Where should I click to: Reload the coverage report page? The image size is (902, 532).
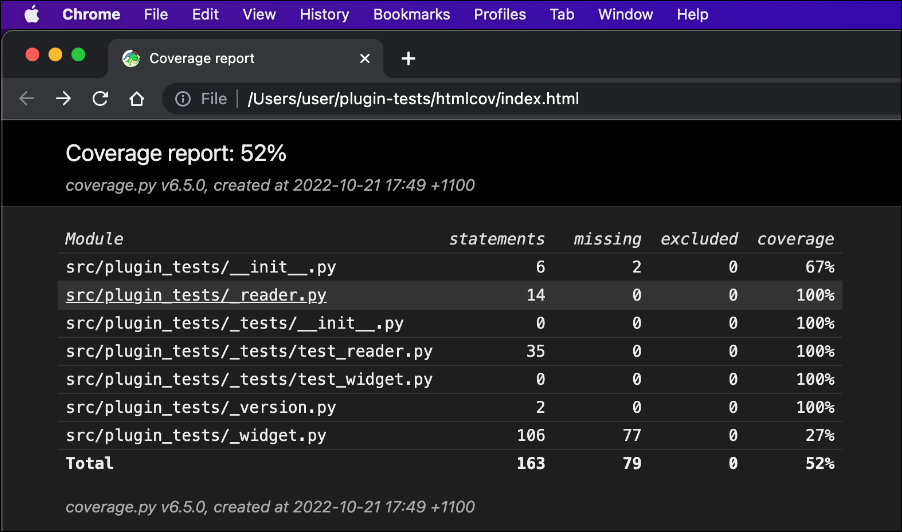pyautogui.click(x=100, y=99)
